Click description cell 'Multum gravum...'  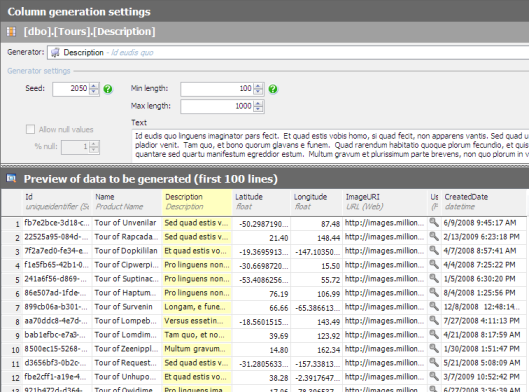click(x=197, y=349)
